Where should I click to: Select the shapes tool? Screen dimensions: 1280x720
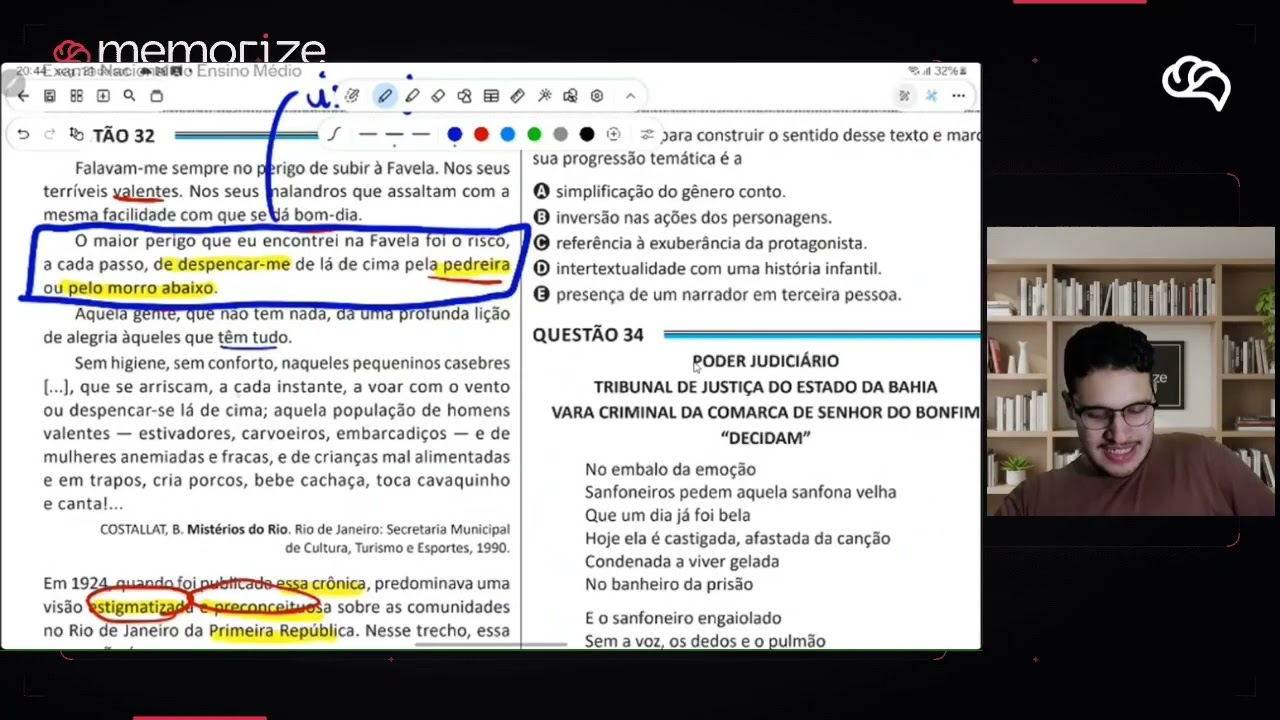pyautogui.click(x=464, y=96)
